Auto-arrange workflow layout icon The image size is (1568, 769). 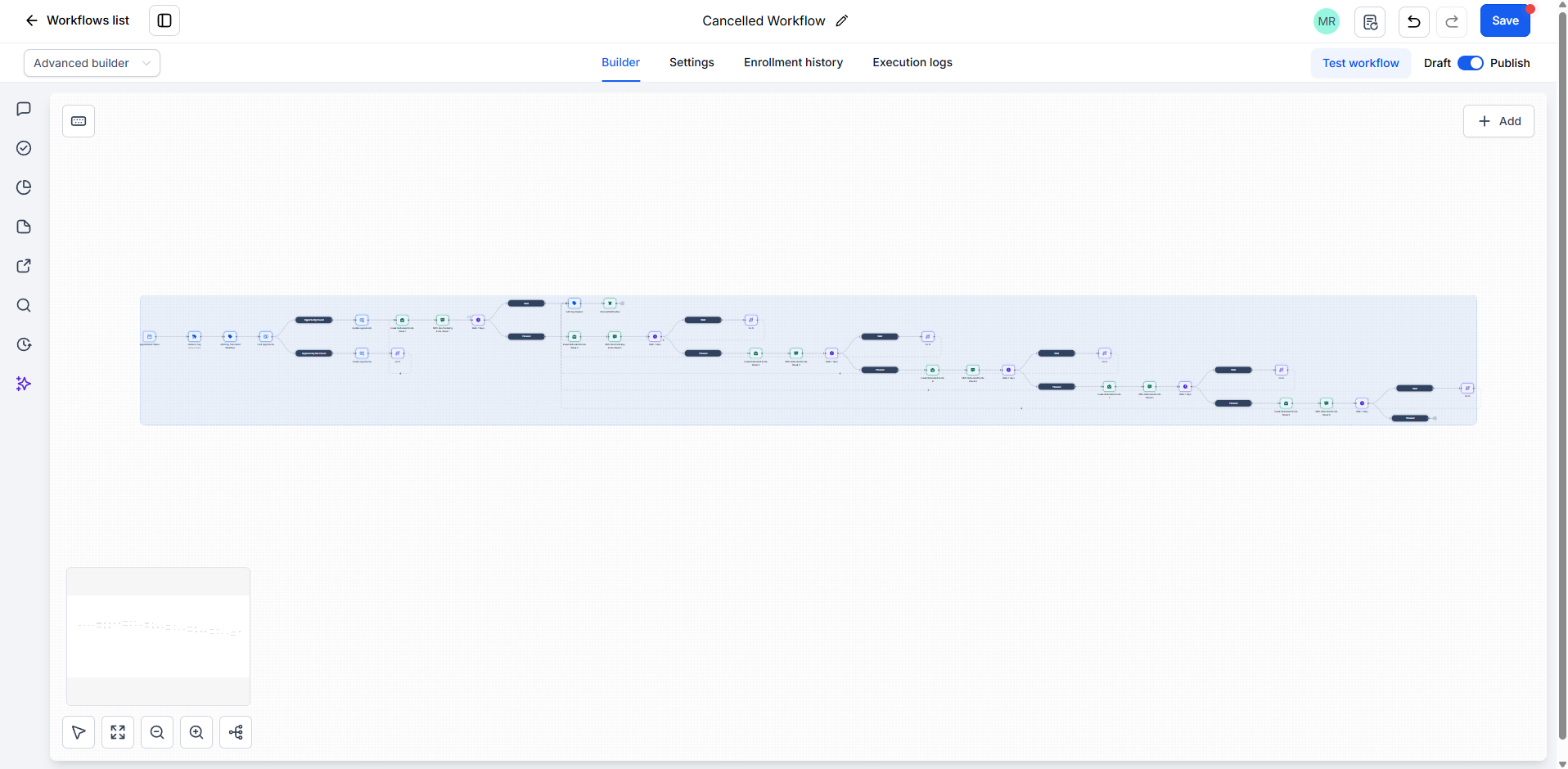coord(236,732)
